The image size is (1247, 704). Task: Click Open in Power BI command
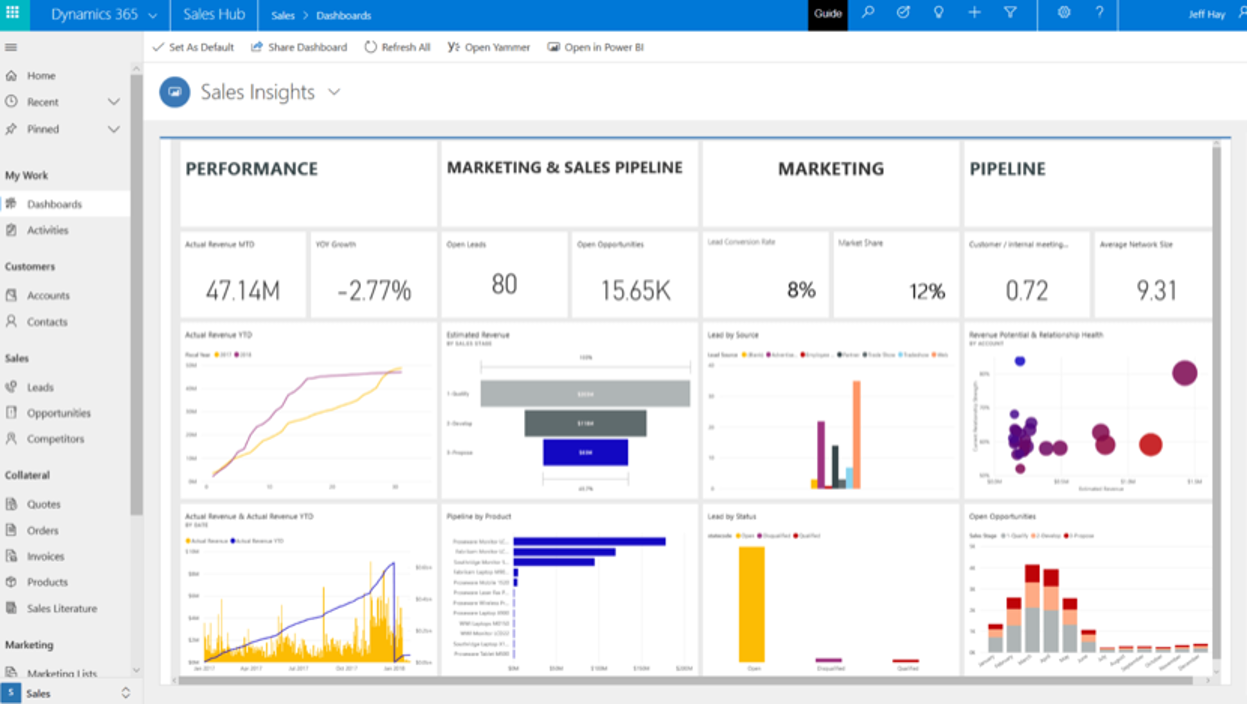tap(595, 47)
